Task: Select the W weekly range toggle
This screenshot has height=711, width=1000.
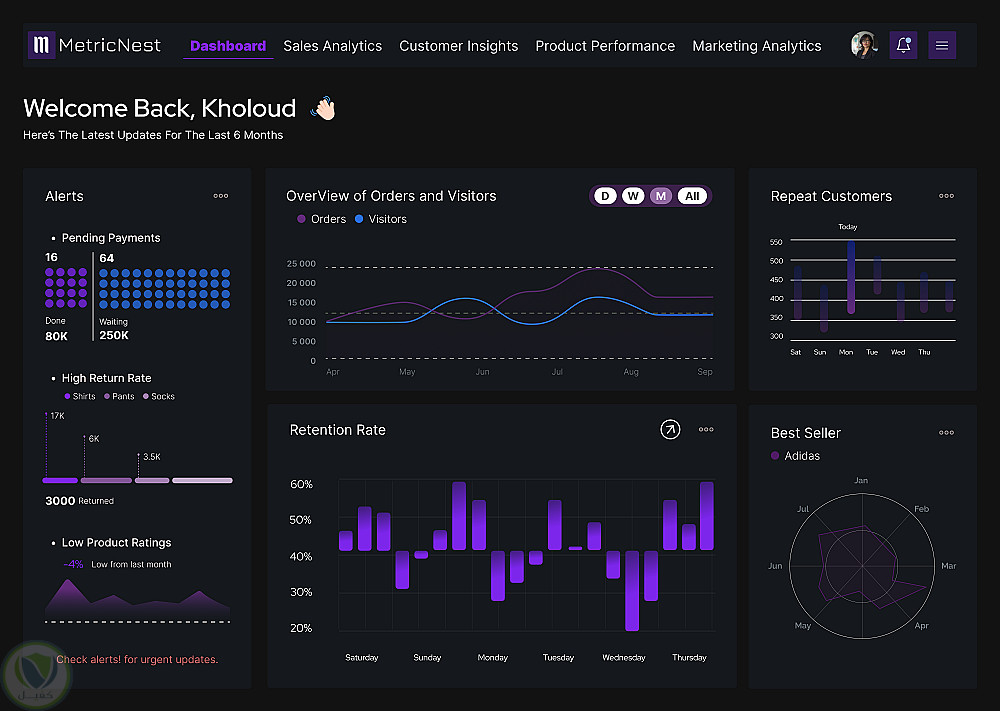Action: [x=633, y=196]
